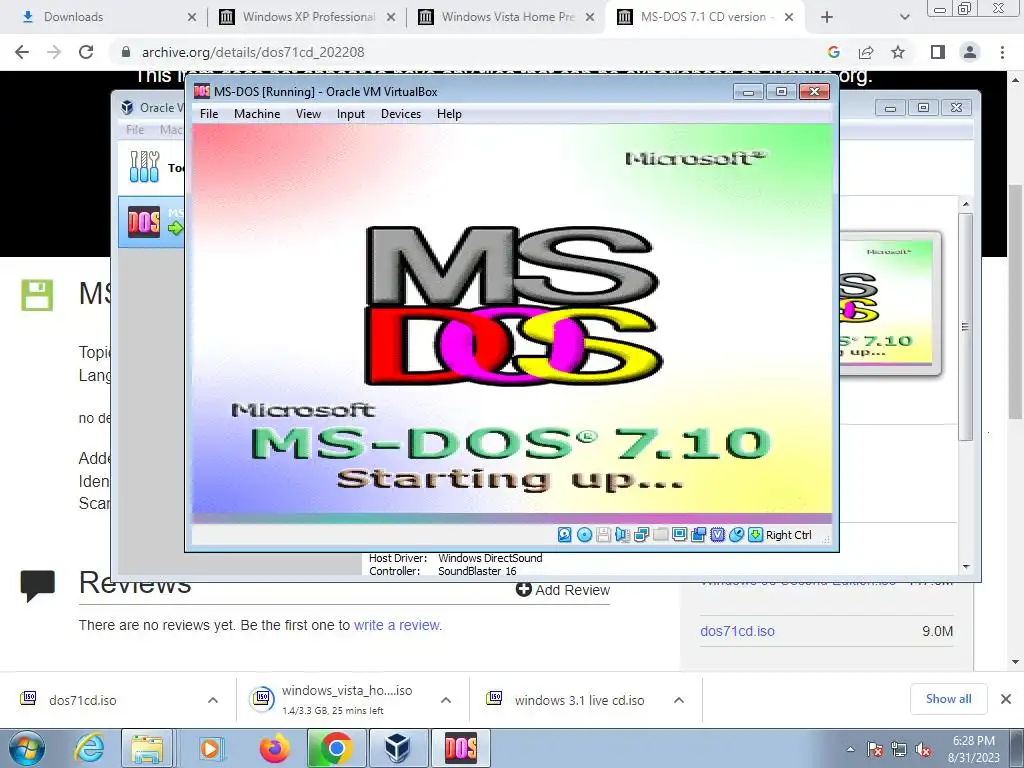Click the floppy drive icon in VM status bar
1024x768 pixels.
pyautogui.click(x=603, y=535)
